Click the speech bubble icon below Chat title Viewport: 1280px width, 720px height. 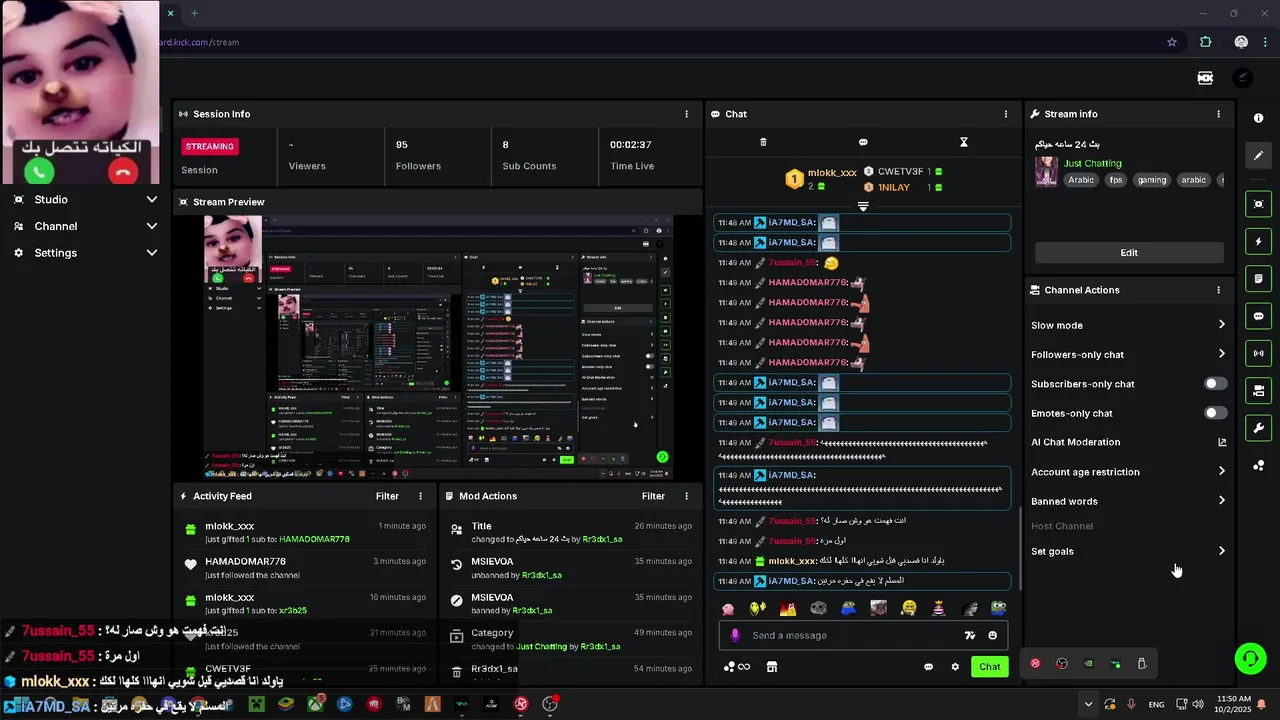pyautogui.click(x=863, y=142)
